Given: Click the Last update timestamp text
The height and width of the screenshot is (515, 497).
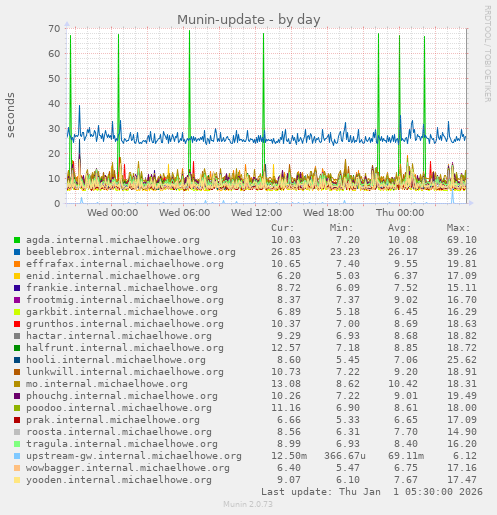Looking at the screenshot, I should [372, 492].
